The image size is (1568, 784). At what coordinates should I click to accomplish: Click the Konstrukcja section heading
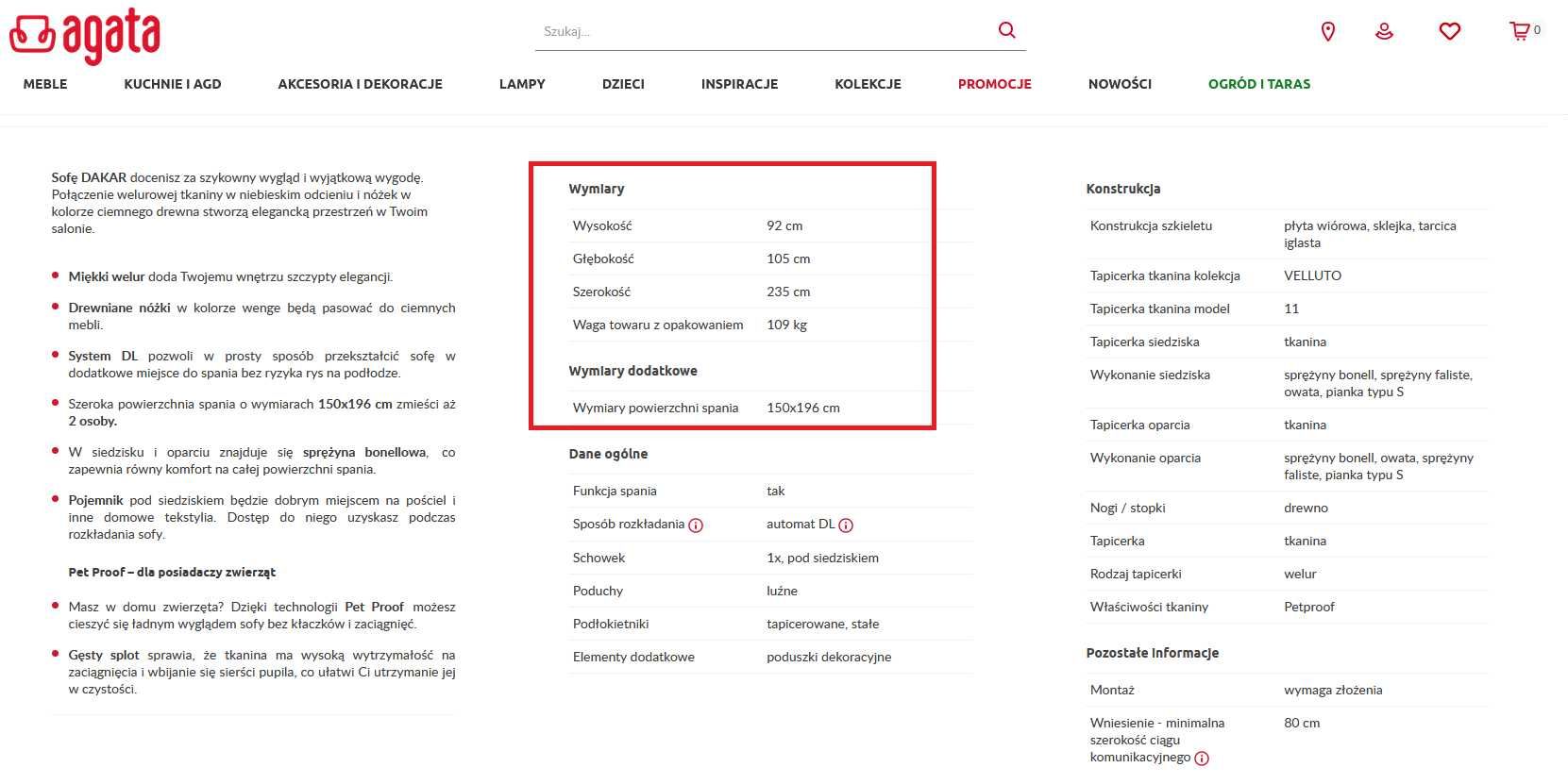tap(1123, 189)
